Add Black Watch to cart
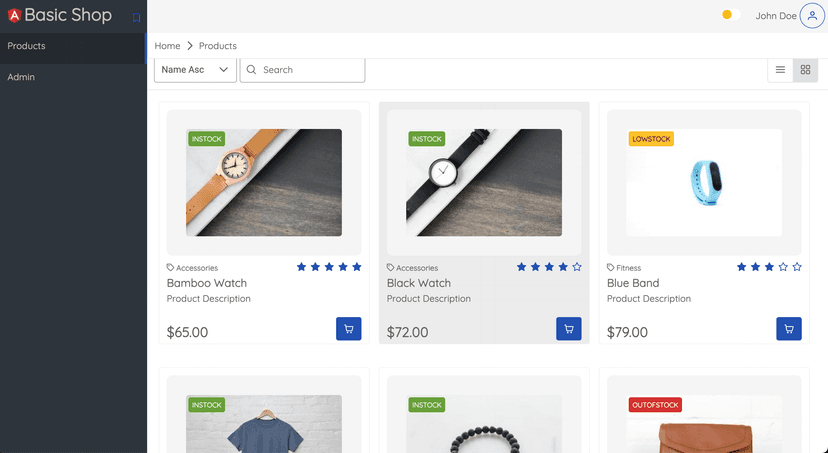 tap(569, 329)
